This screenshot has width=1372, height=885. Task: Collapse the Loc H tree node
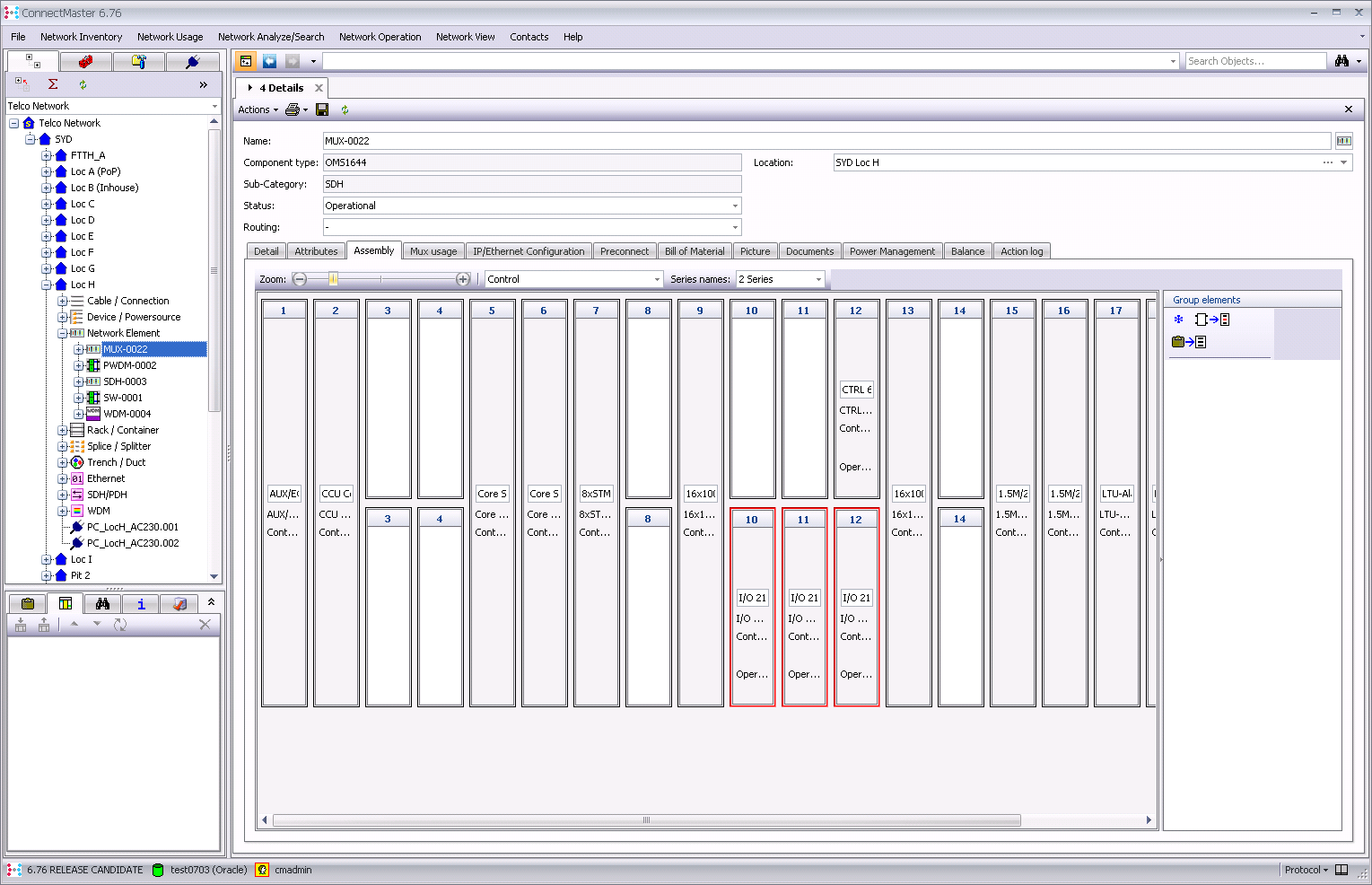click(47, 285)
